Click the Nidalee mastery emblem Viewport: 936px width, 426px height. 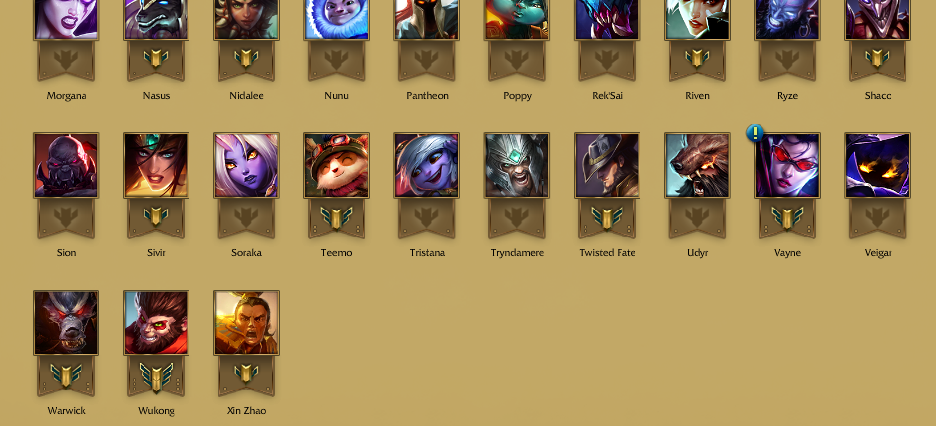[x=246, y=59]
